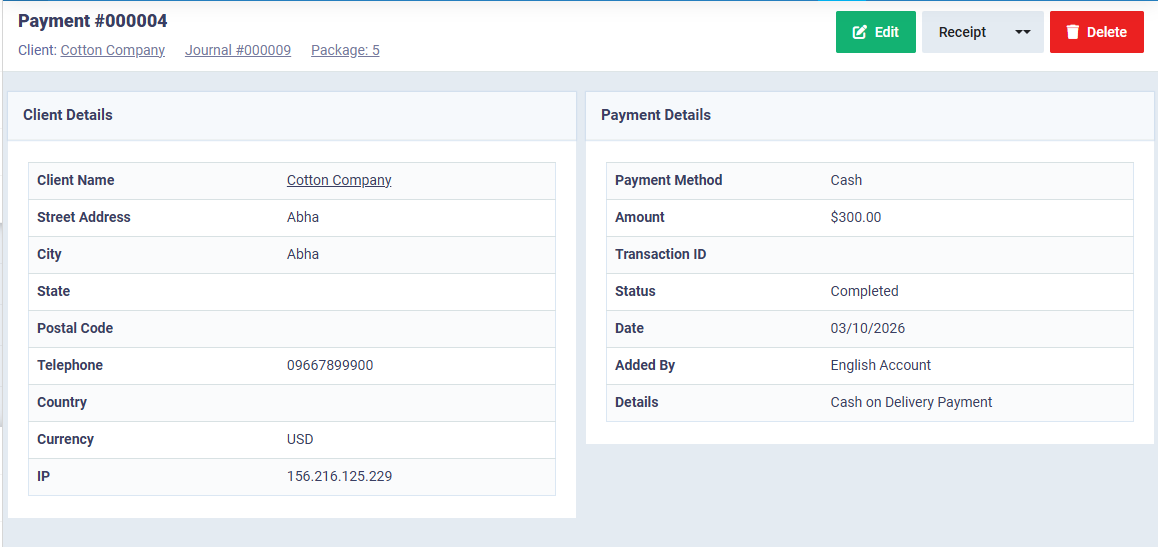Click the payment date 03/10/2026
Image resolution: width=1158 pixels, height=547 pixels.
[x=867, y=328]
